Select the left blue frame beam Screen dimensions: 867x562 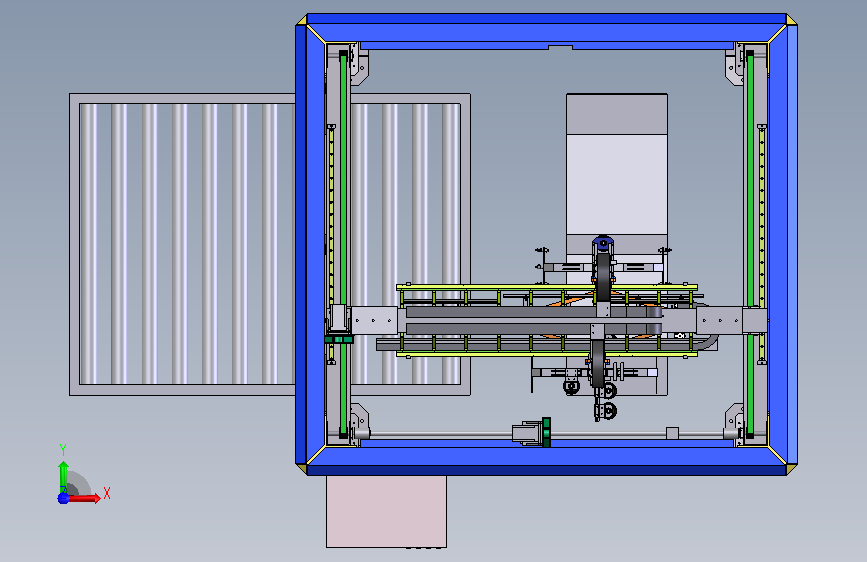309,244
